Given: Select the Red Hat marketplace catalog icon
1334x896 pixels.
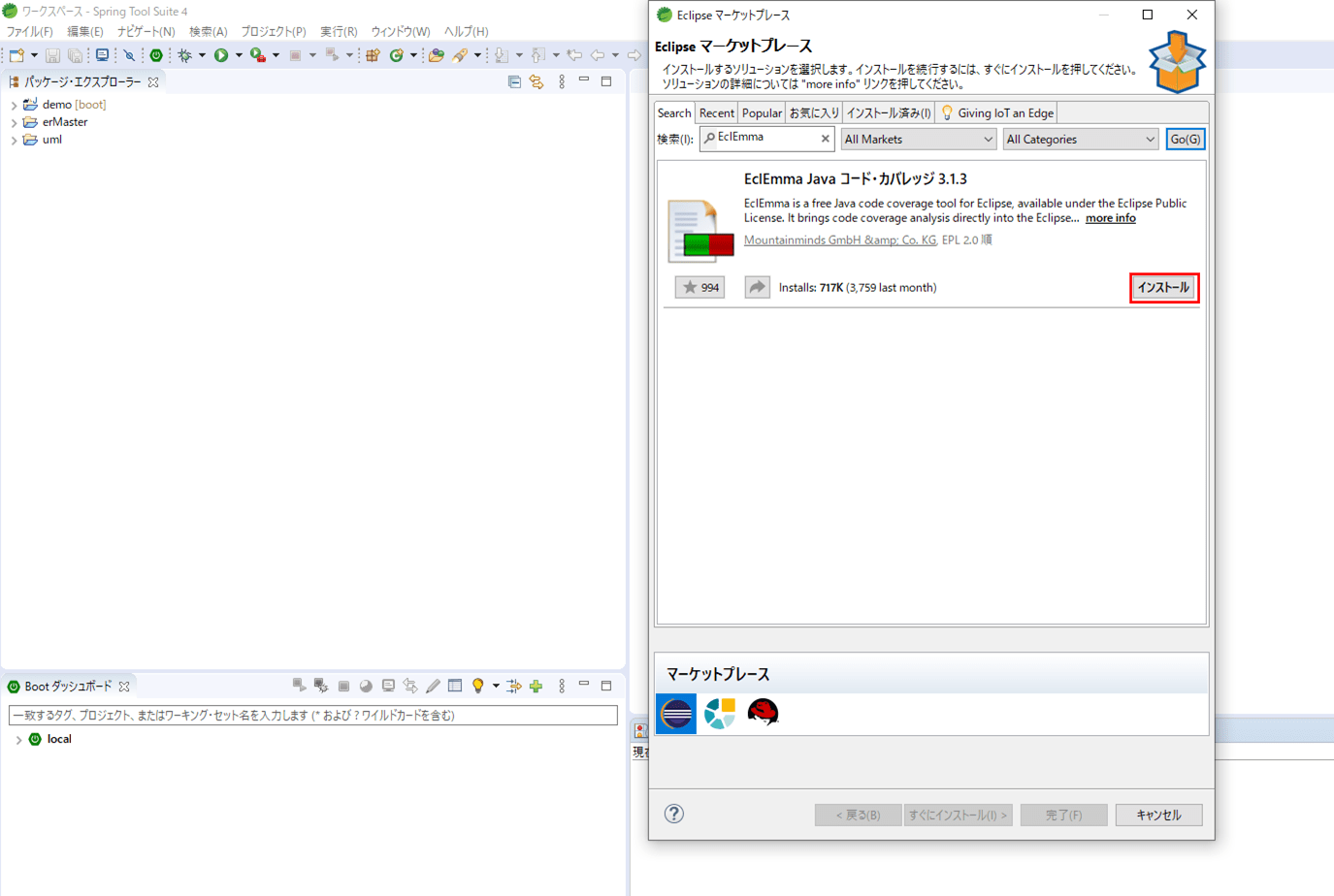Looking at the screenshot, I should [764, 714].
